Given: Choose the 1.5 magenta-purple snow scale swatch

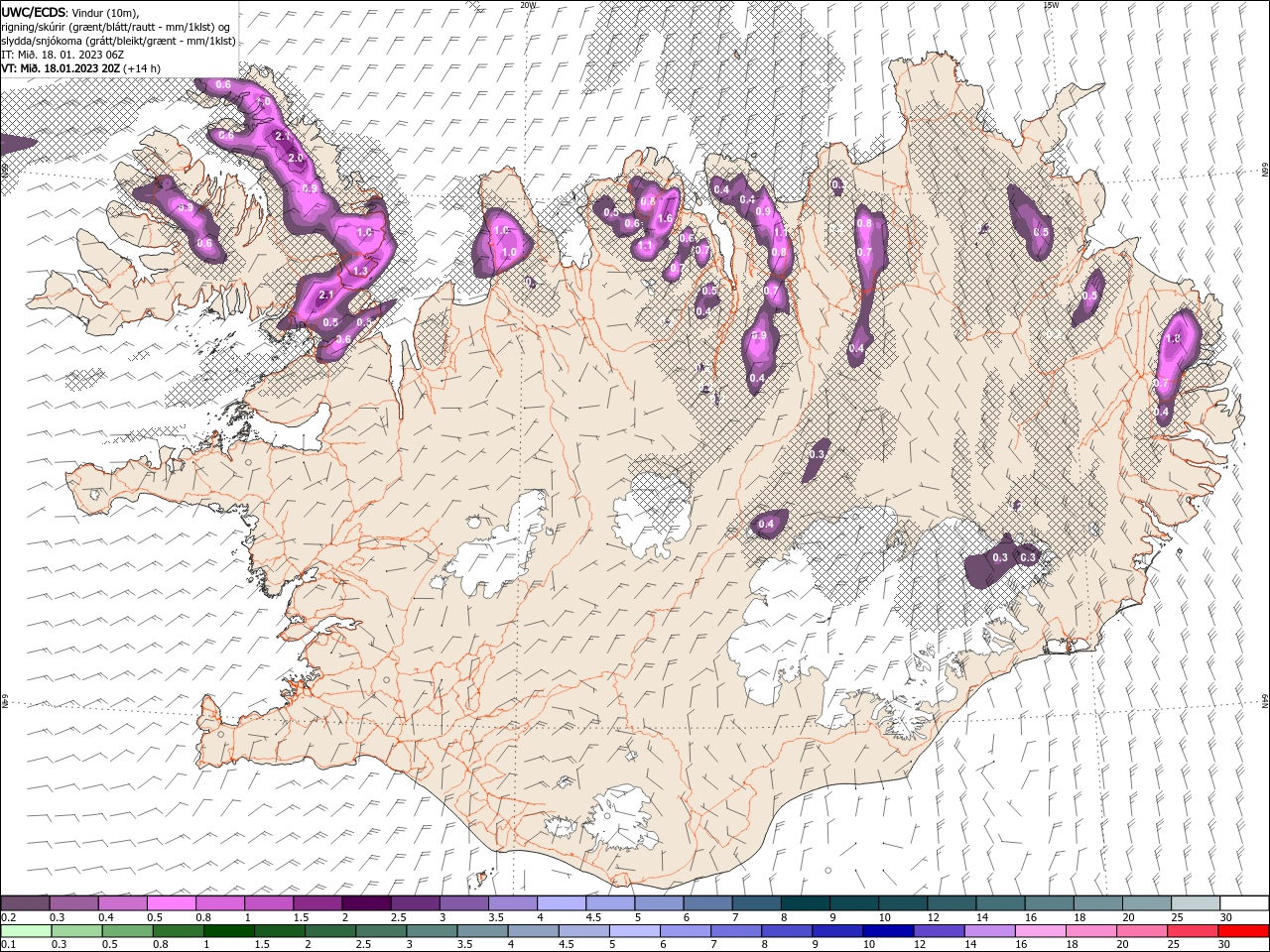Looking at the screenshot, I should (317, 903).
